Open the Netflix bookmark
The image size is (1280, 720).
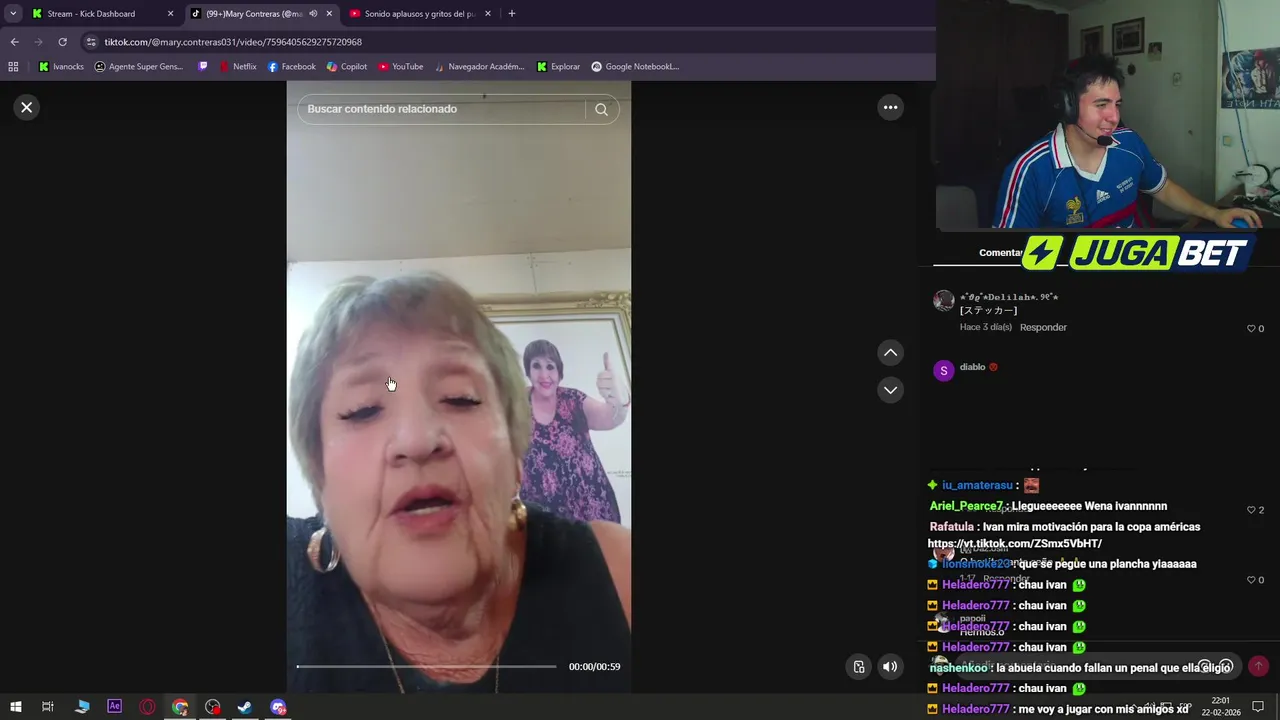pyautogui.click(x=238, y=67)
